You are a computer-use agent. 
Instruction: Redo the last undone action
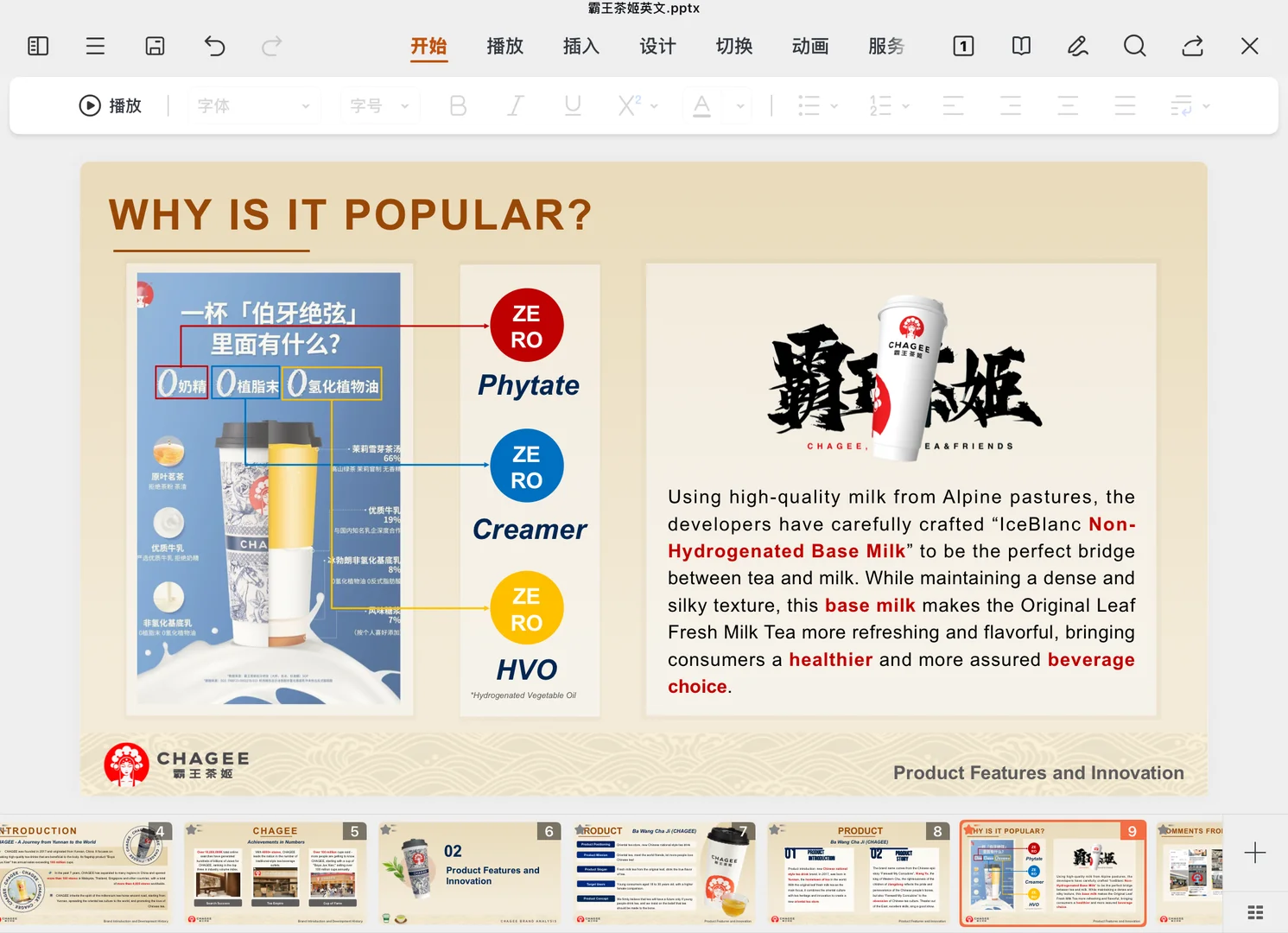click(271, 46)
